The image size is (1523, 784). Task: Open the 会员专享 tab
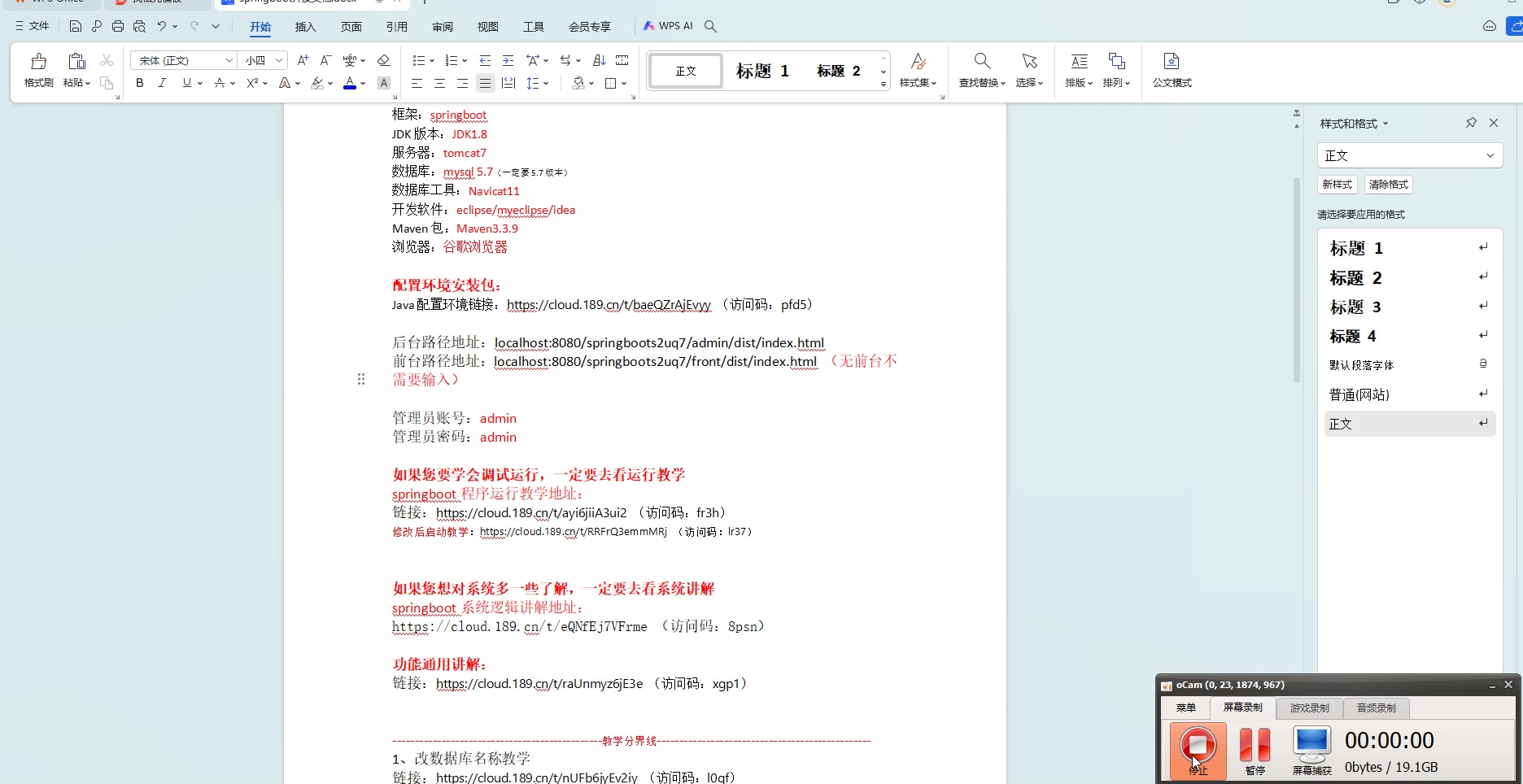pyautogui.click(x=590, y=27)
